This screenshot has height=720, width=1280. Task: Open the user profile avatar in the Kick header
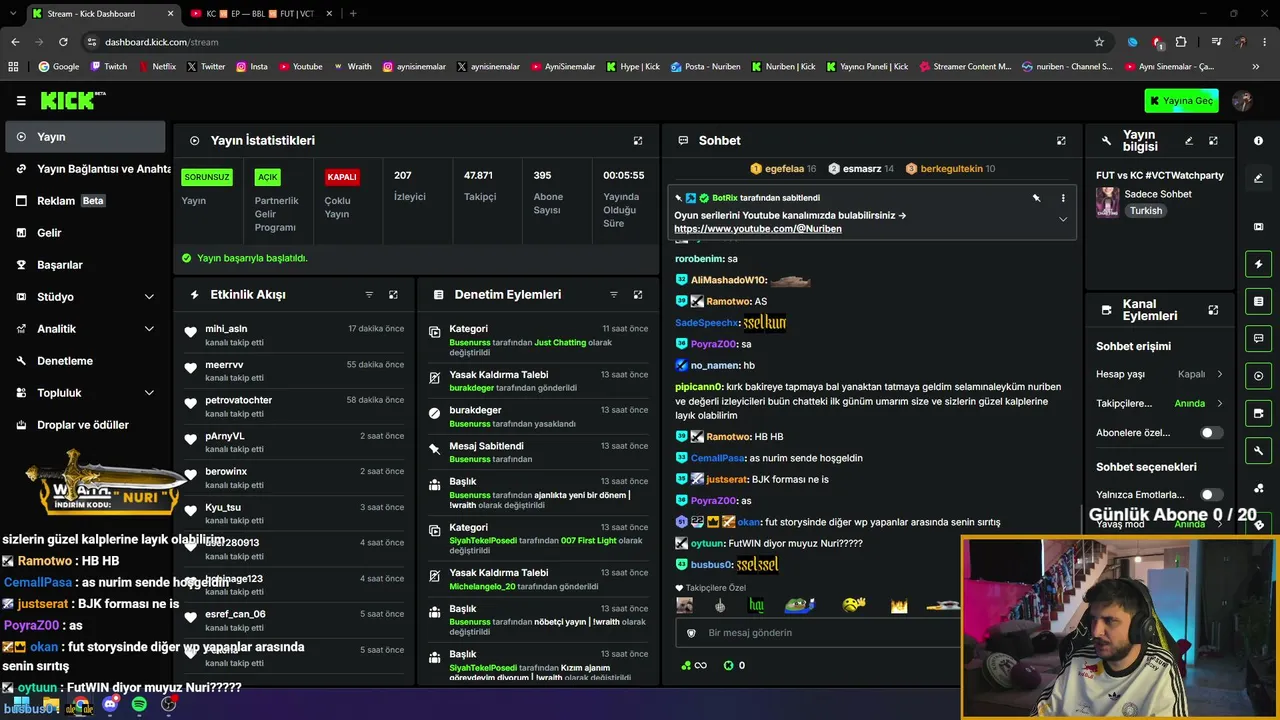(x=1243, y=100)
